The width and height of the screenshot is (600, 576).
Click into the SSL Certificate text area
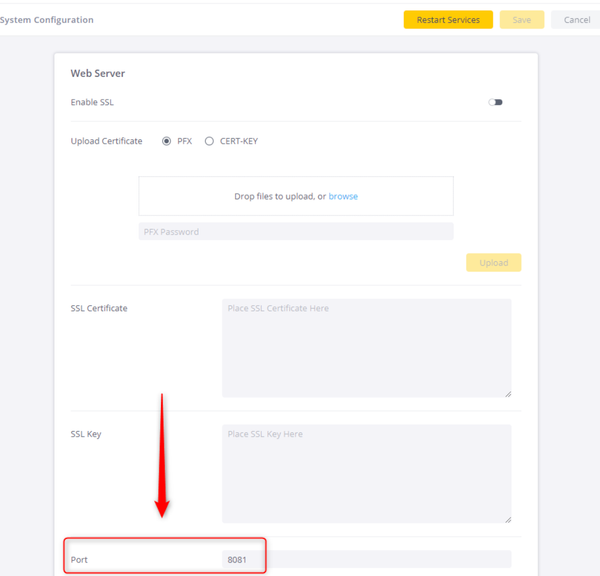[x=367, y=348]
